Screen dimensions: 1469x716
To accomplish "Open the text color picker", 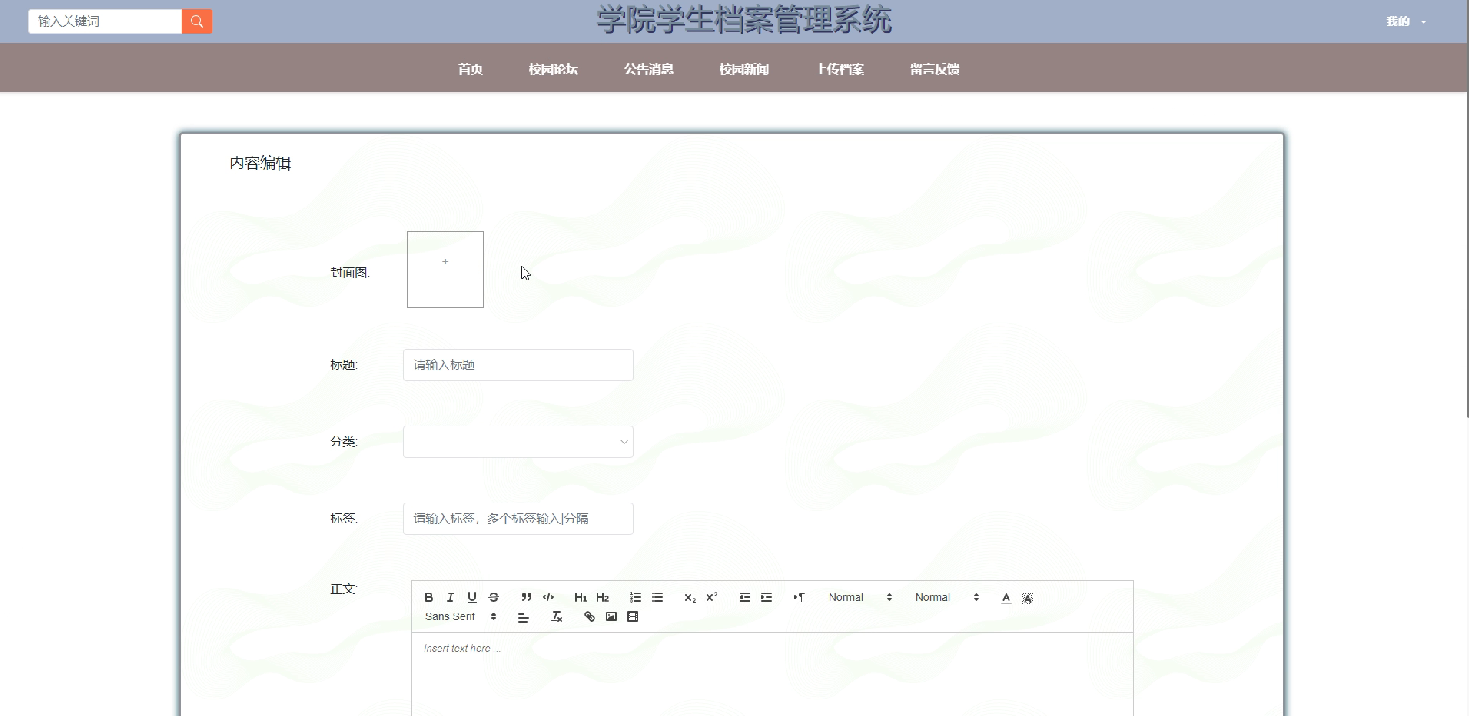I will point(1006,597).
